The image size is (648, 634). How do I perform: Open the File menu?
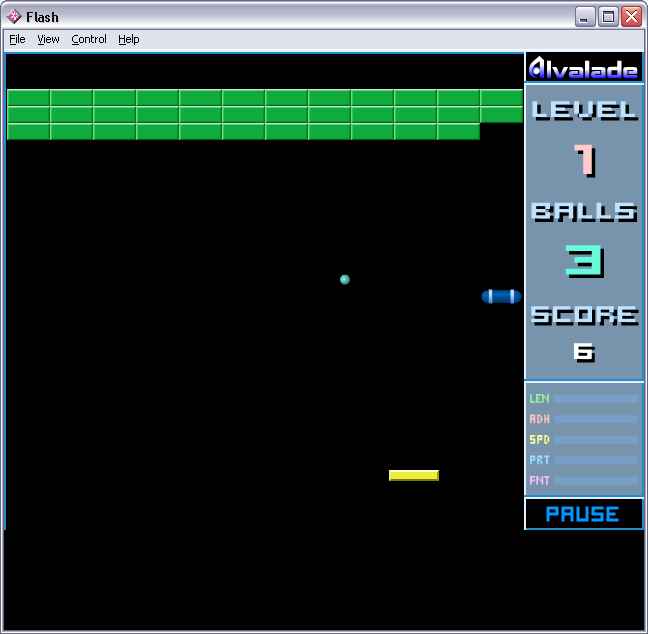coord(17,39)
